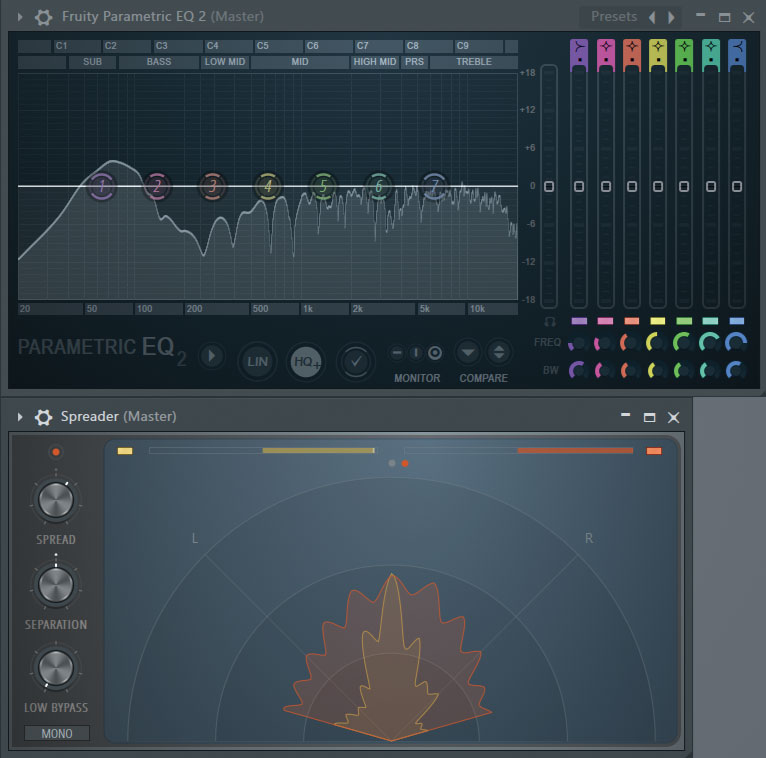The image size is (766, 758).
Task: Select the HIGH MID frequency range label
Action: pos(375,62)
